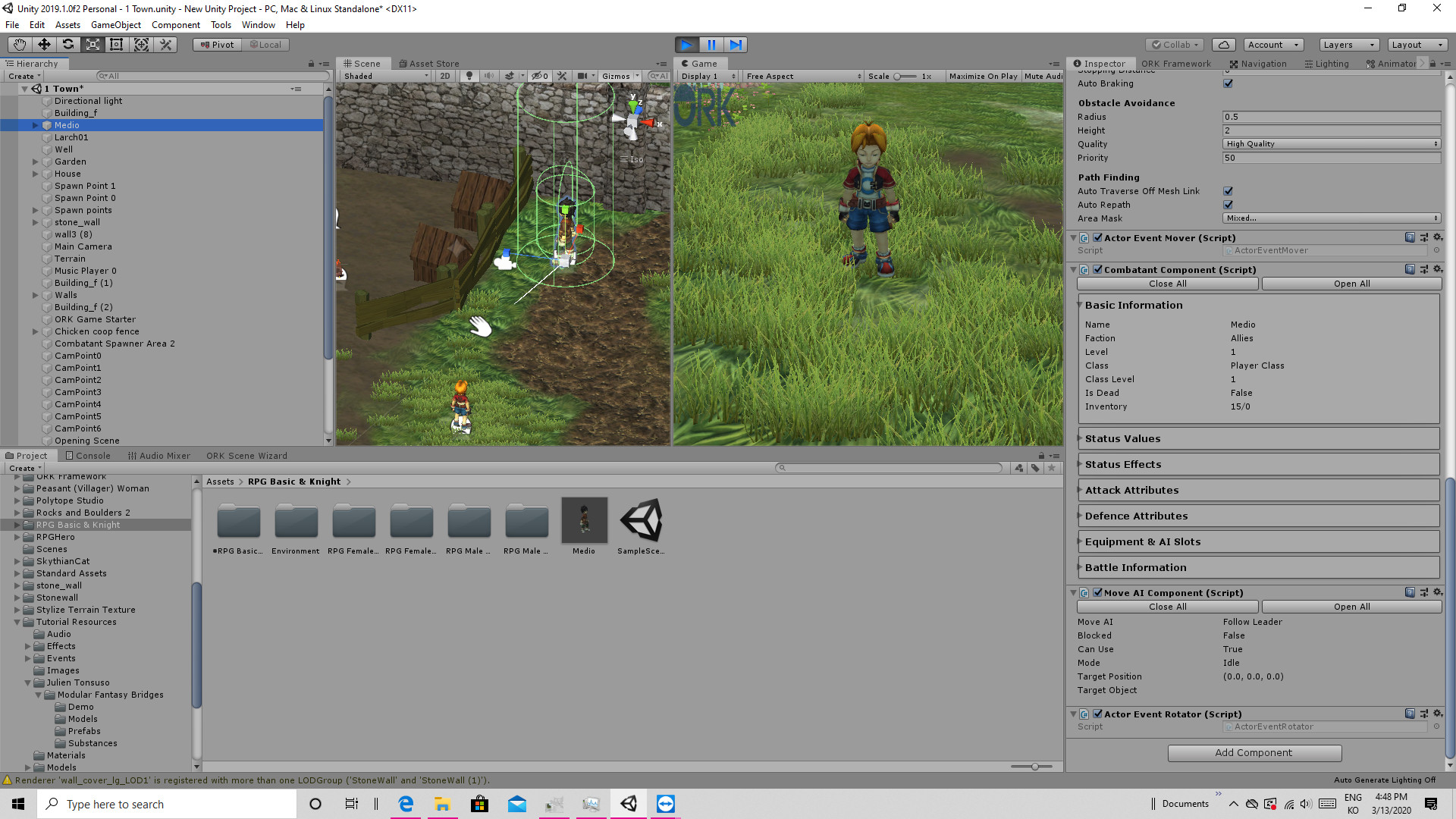Click Maximize On Play button
Screen dimensions: 1456x819
[983, 76]
